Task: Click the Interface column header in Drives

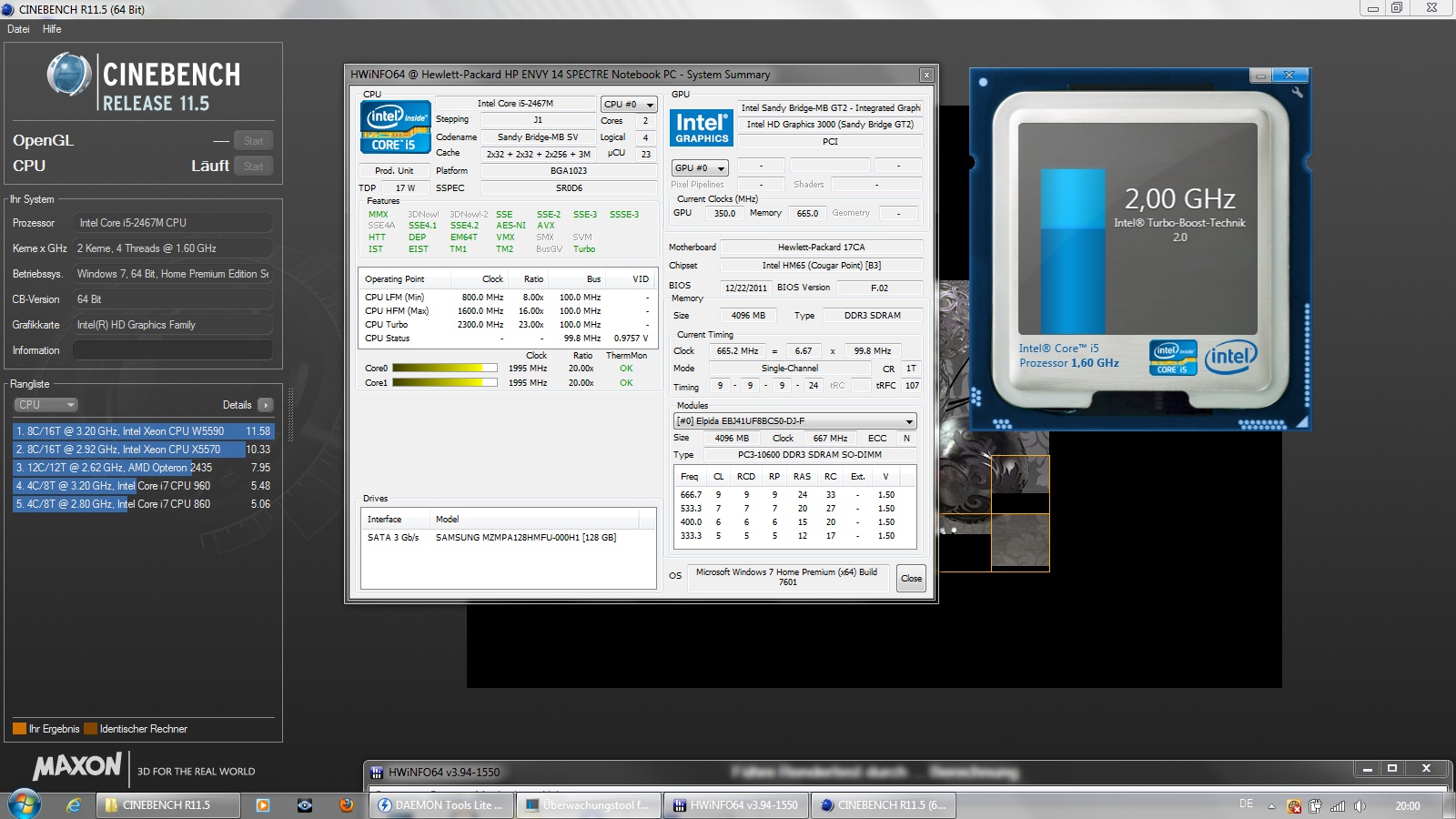Action: (x=396, y=520)
